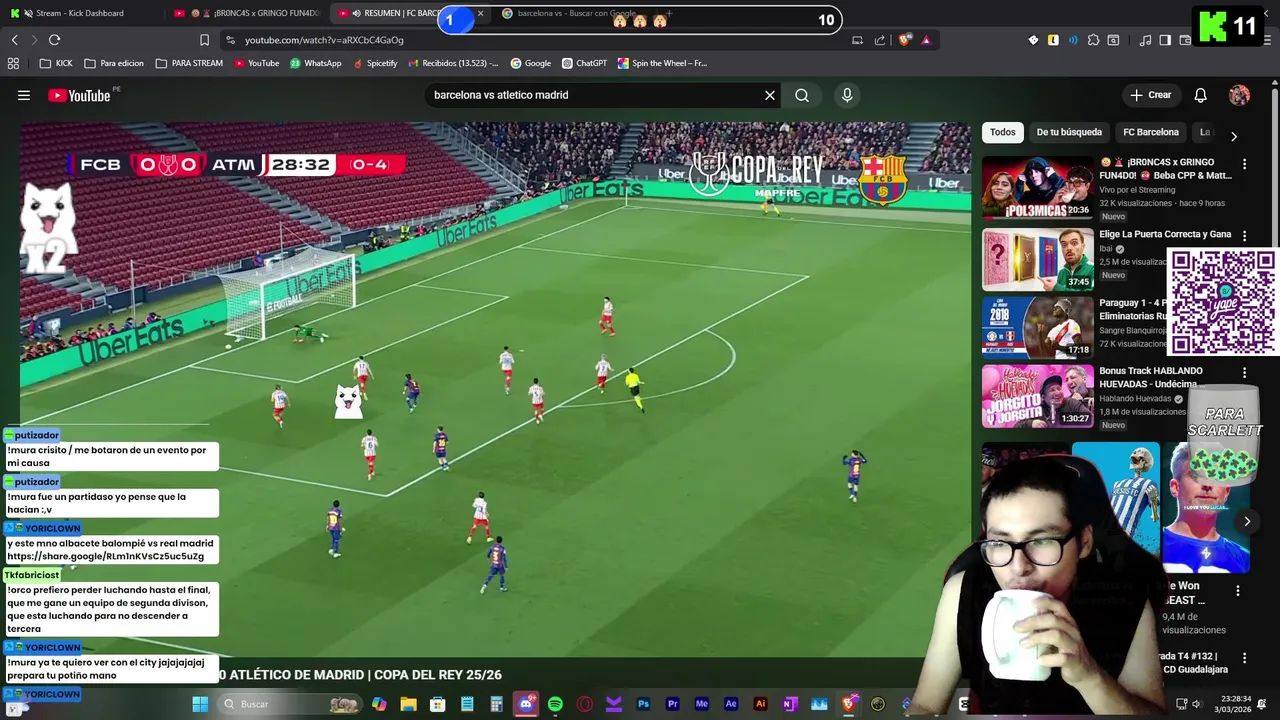
Task: Open options for jBR0NC4S x GRINGO video
Action: click(1245, 163)
